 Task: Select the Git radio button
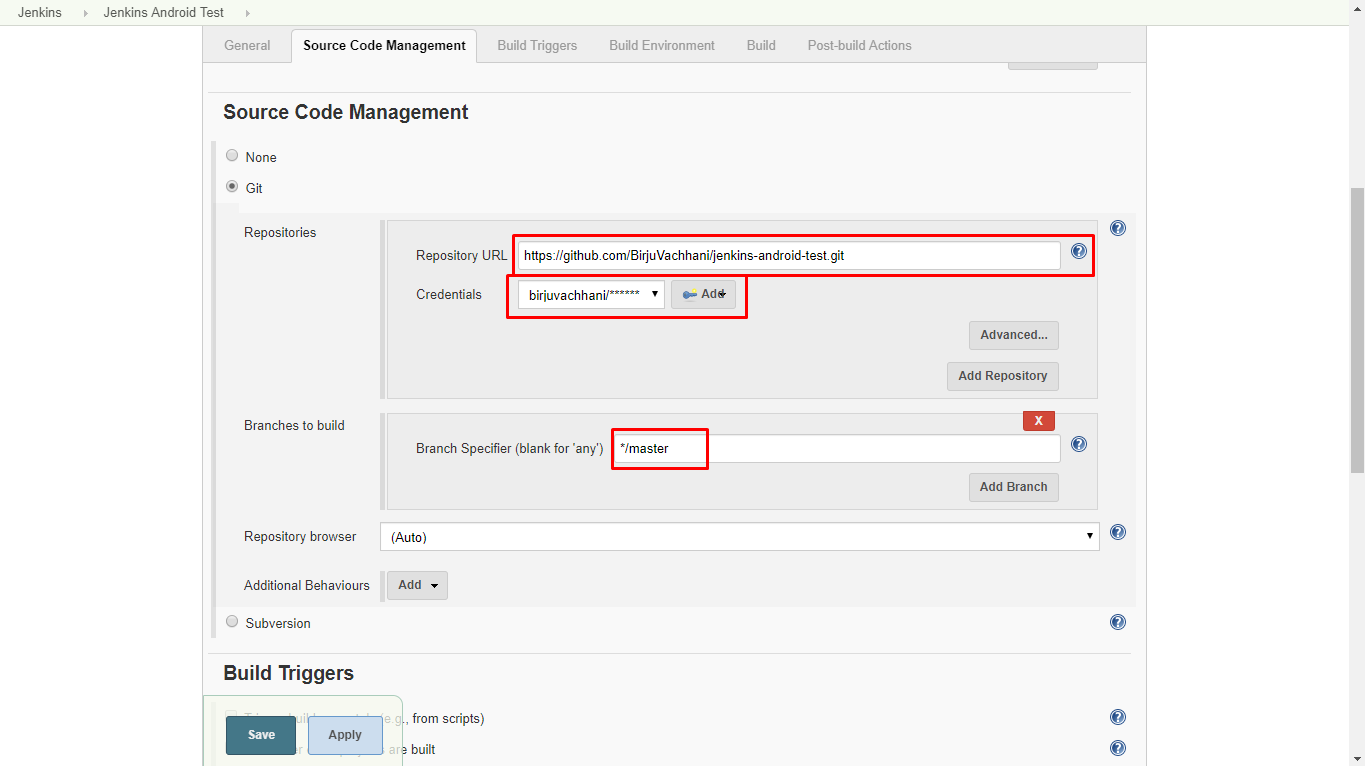(231, 187)
